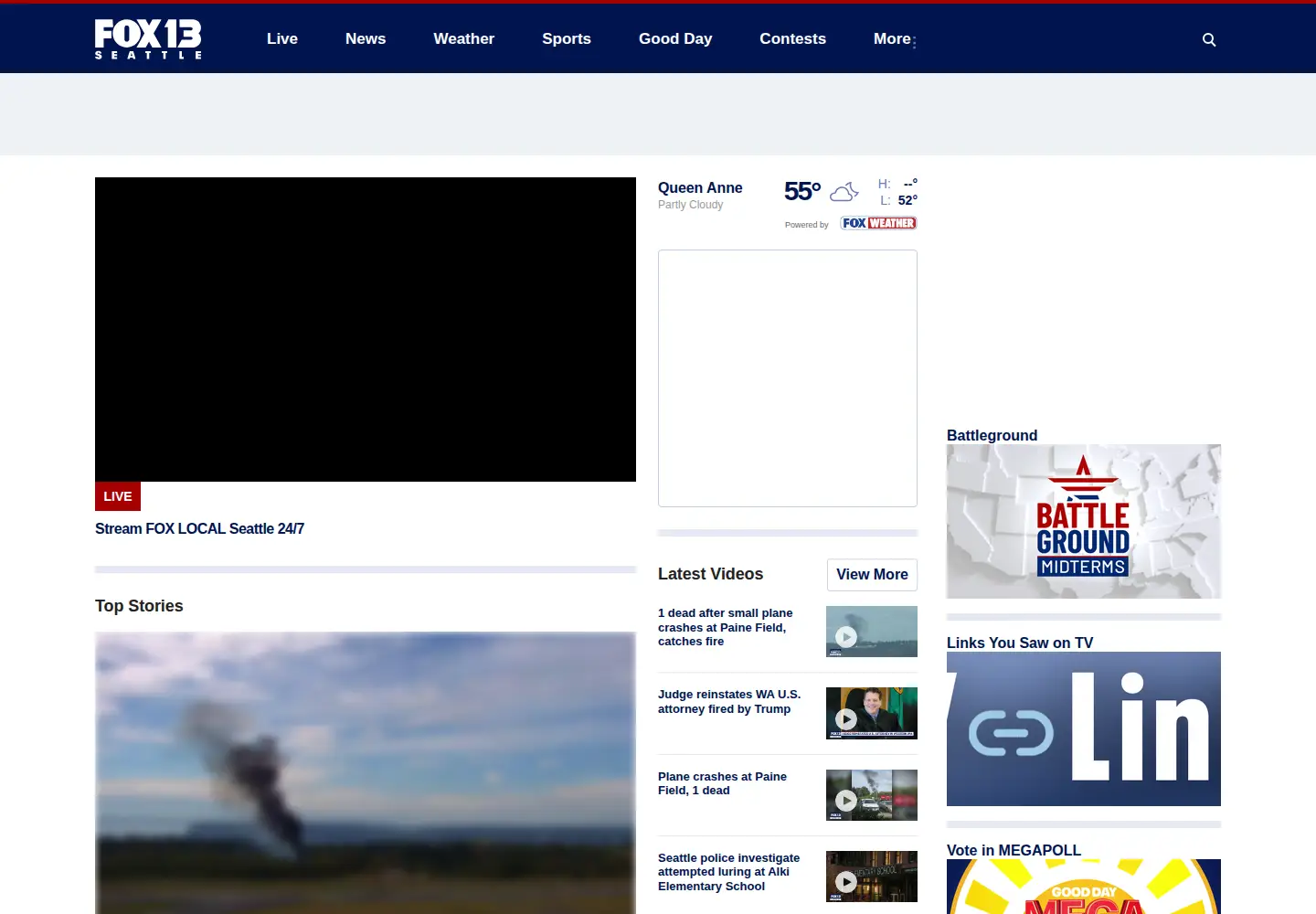The image size is (1316, 914).
Task: Open '1 dead after small plane crashes' headline
Action: pyautogui.click(x=726, y=627)
